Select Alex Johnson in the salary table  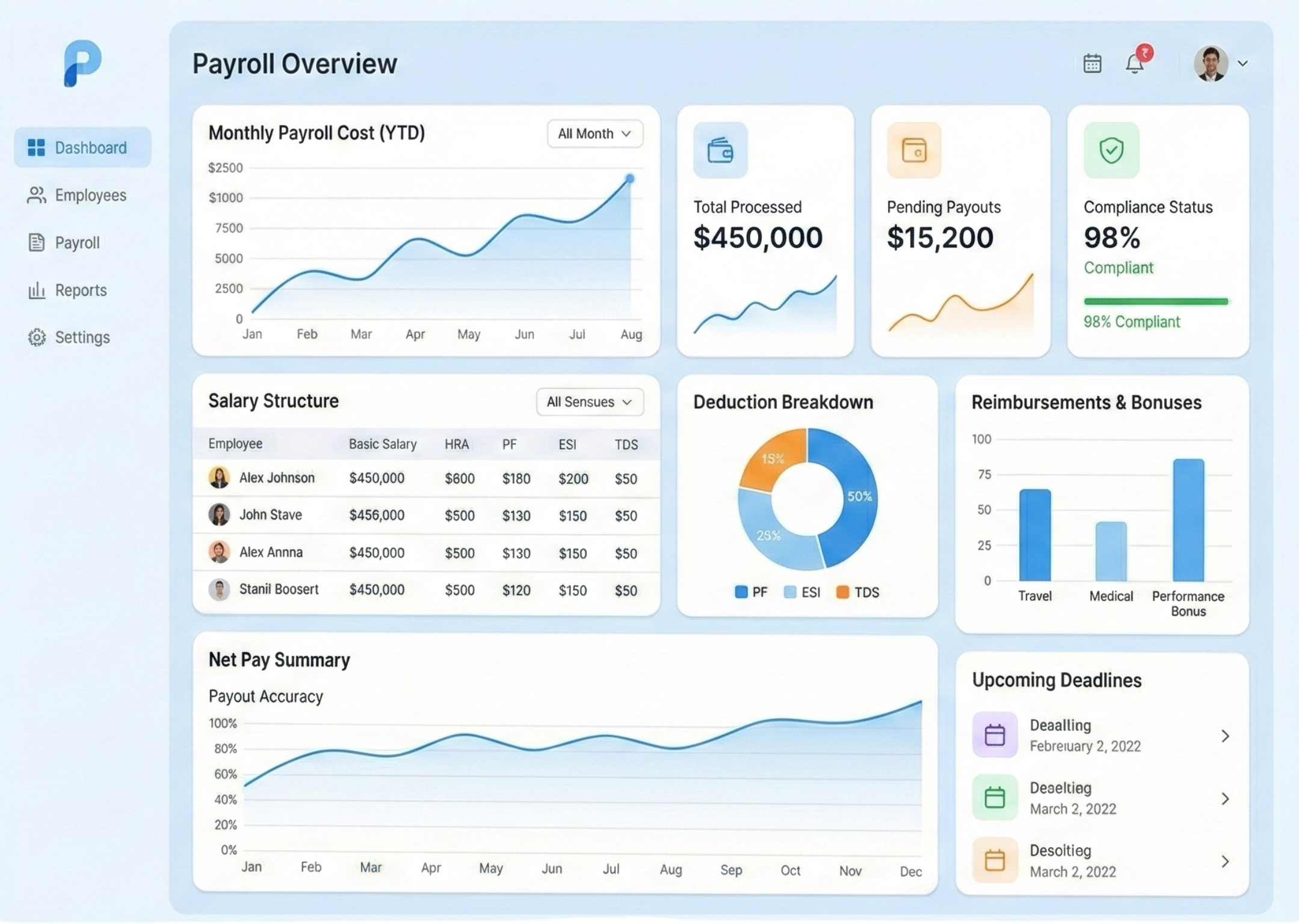[277, 478]
